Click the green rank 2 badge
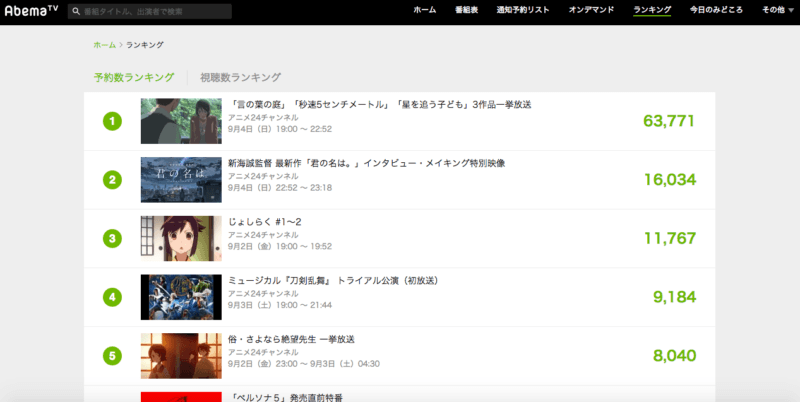The height and width of the screenshot is (402, 800). pyautogui.click(x=113, y=180)
